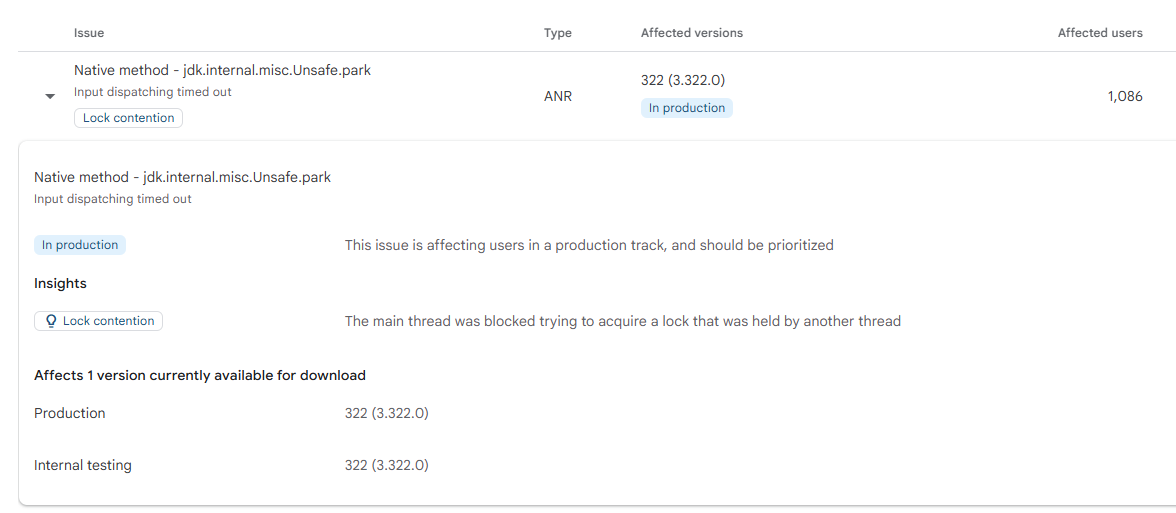This screenshot has height=513, width=1176.
Task: Click Native method title in details panel
Action: pos(182,178)
